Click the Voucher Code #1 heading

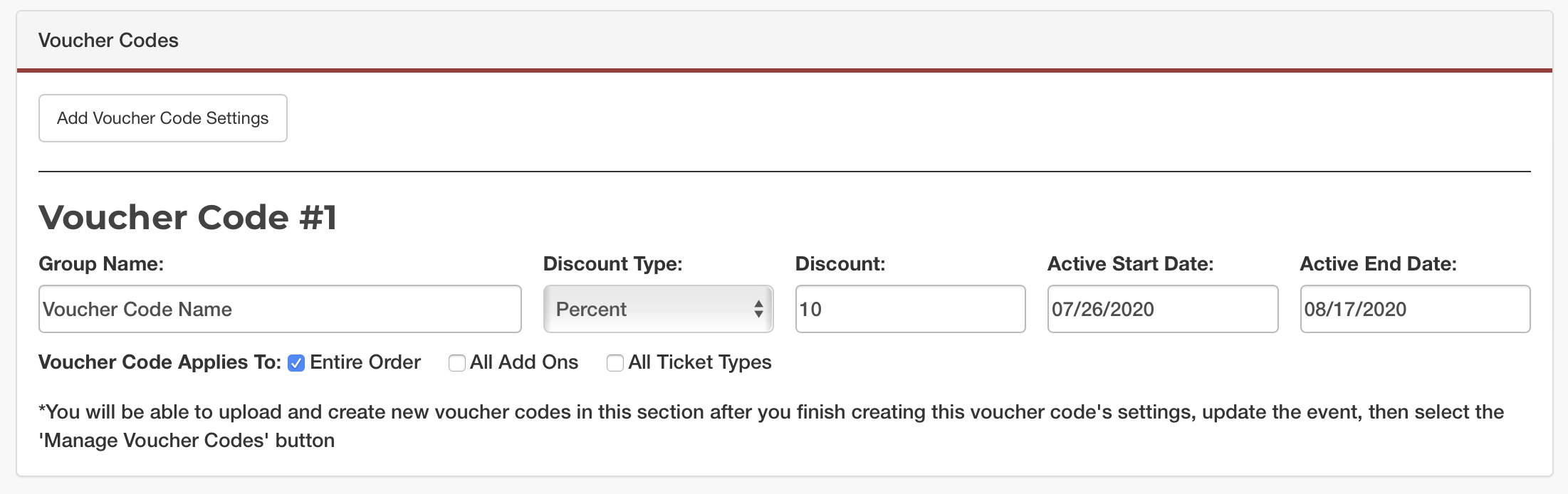(x=187, y=217)
